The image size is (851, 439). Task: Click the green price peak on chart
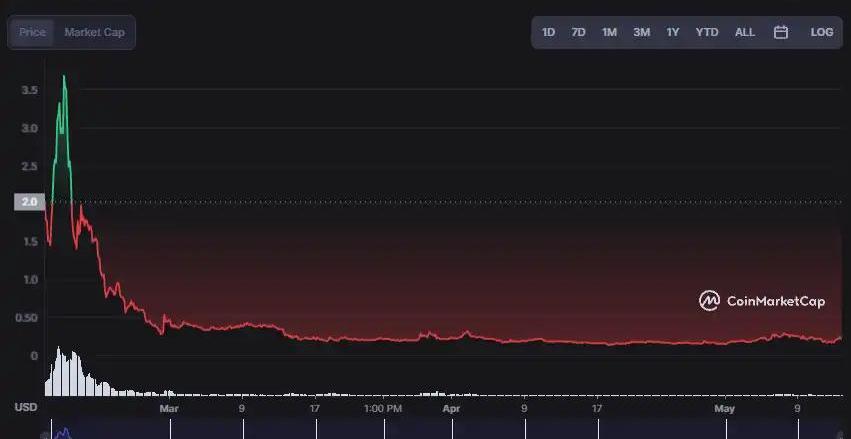click(64, 80)
